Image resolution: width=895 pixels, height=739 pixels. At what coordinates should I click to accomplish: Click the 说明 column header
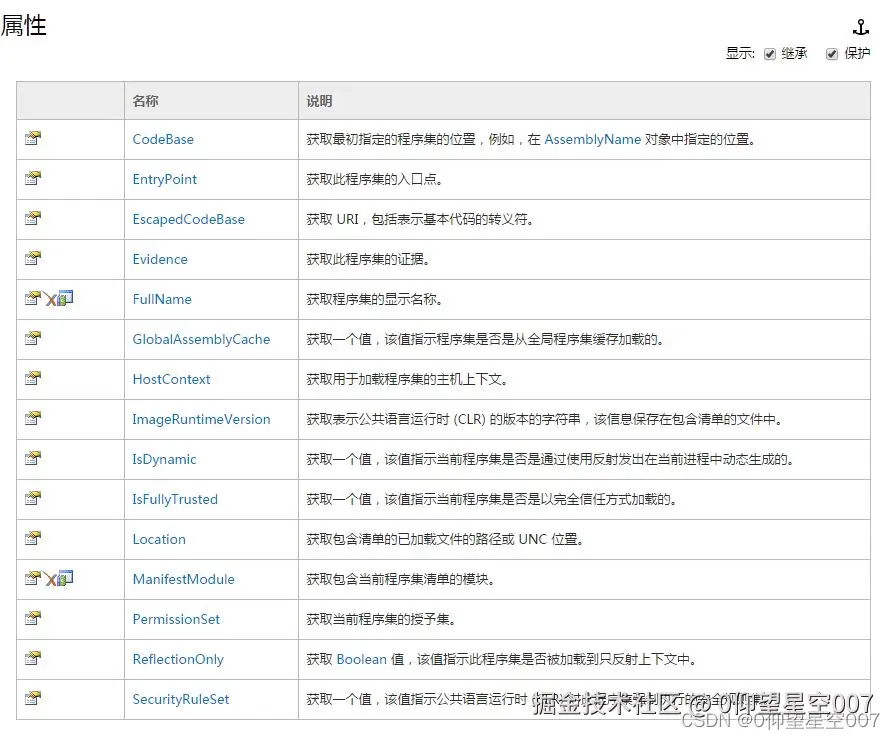click(319, 101)
